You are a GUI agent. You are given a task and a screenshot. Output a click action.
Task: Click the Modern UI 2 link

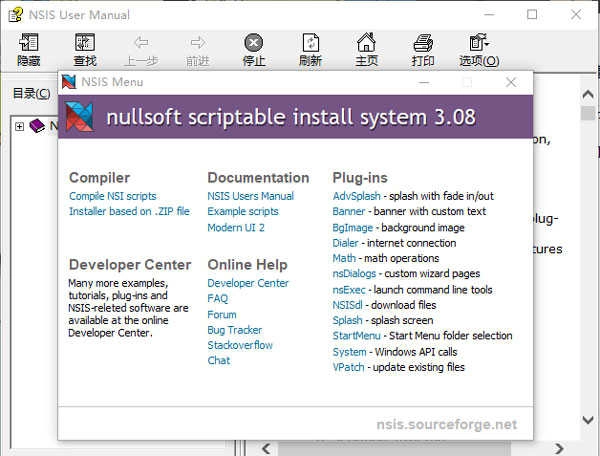click(x=236, y=228)
